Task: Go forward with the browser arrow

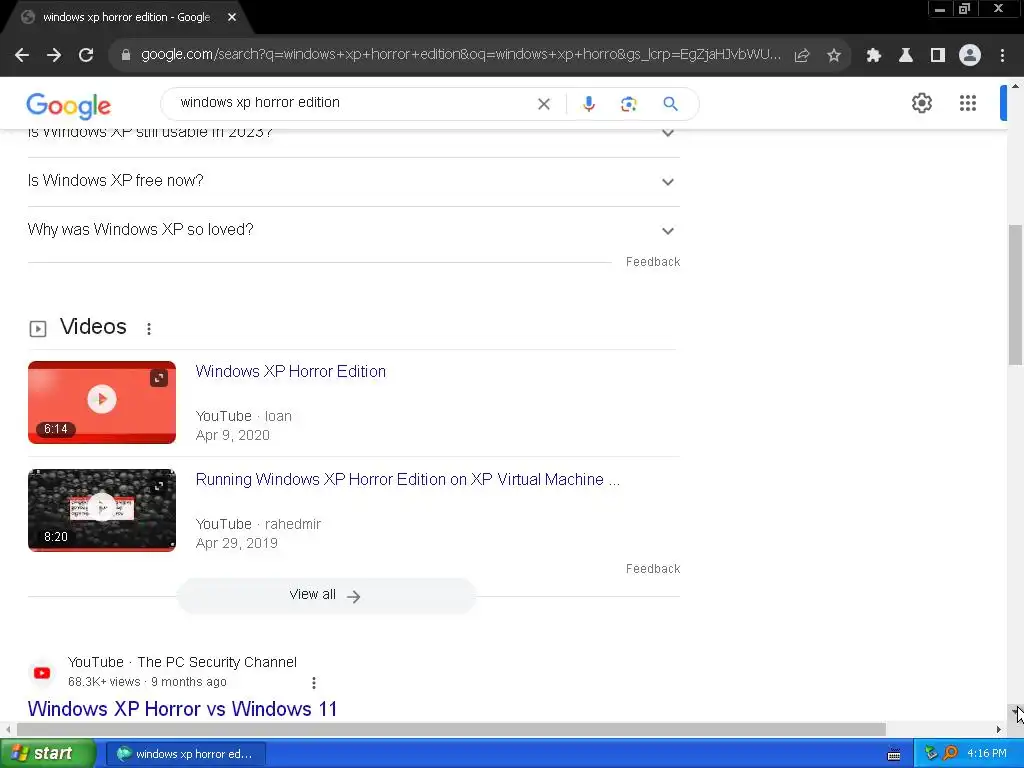Action: (x=54, y=56)
